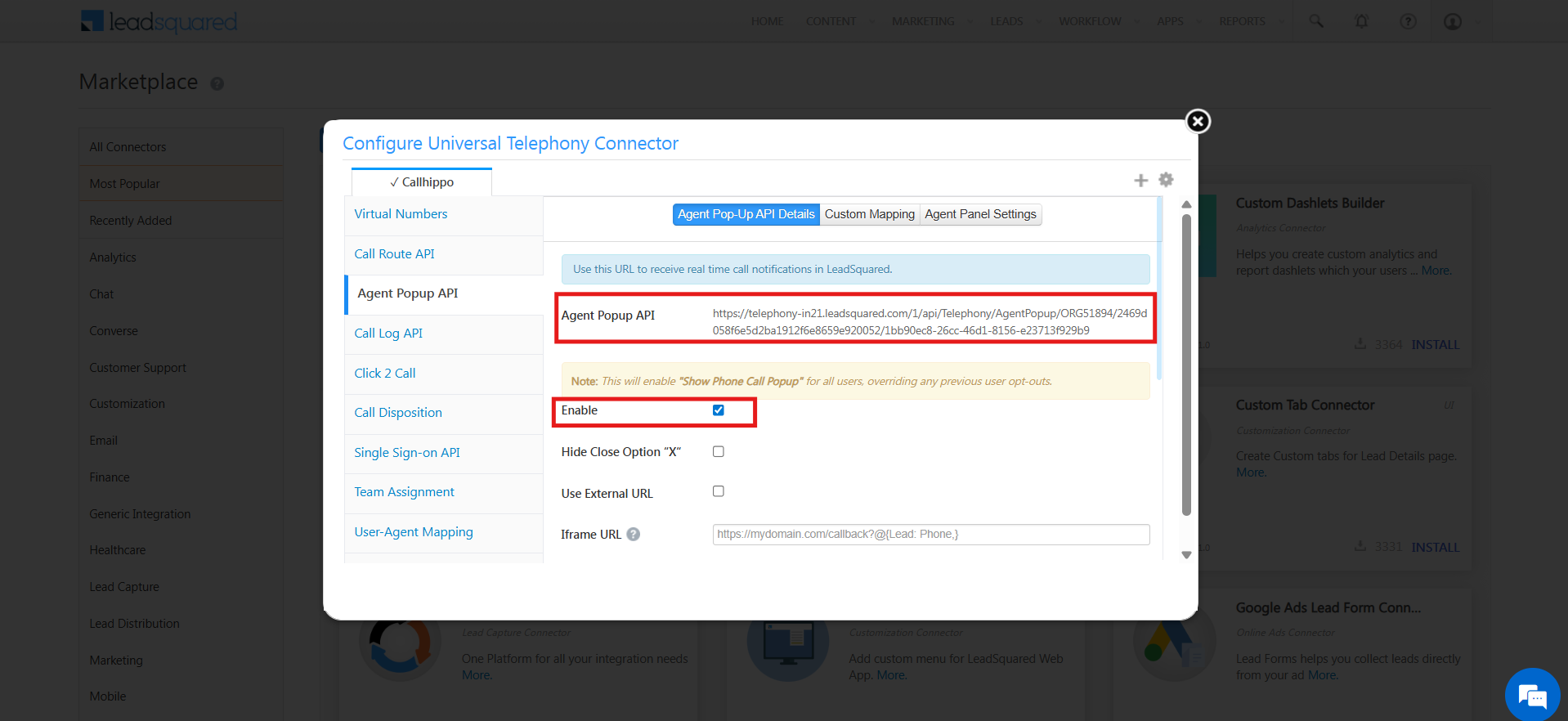Screen dimensions: 1568x721
Task: Click More link under 'Add custom menu' card
Action: (x=891, y=675)
